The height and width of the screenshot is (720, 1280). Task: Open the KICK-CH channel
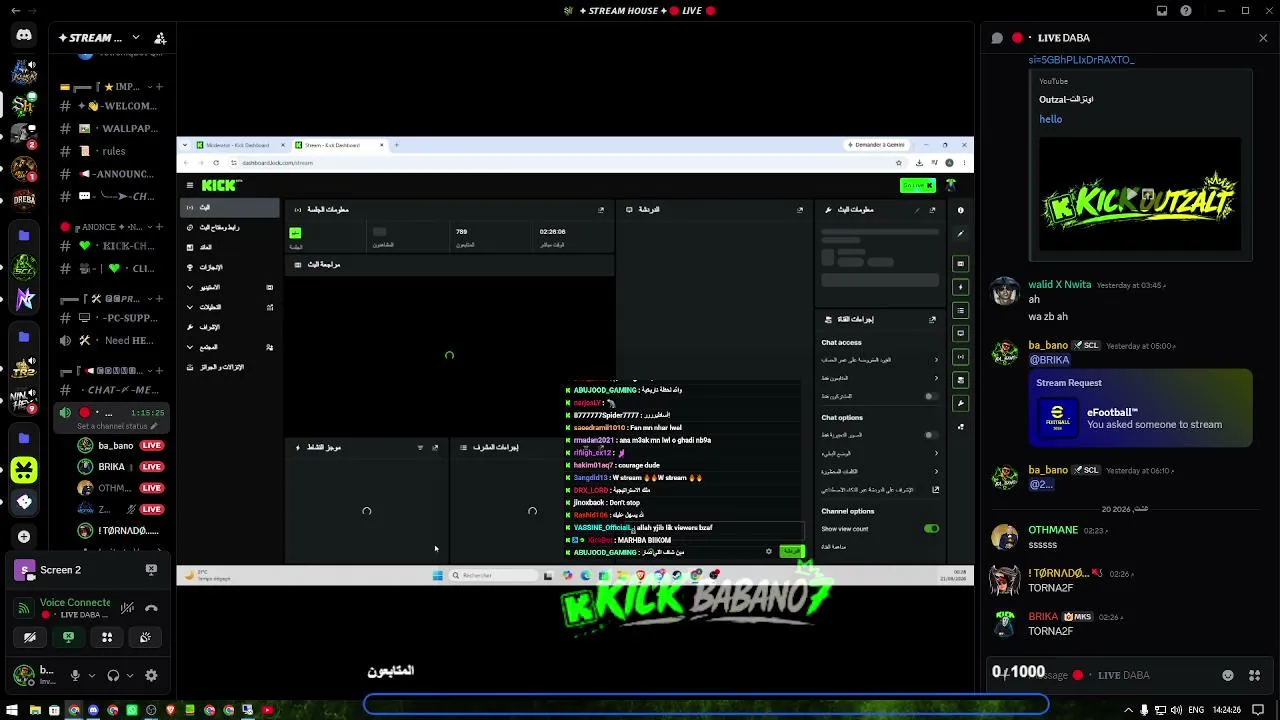112,246
